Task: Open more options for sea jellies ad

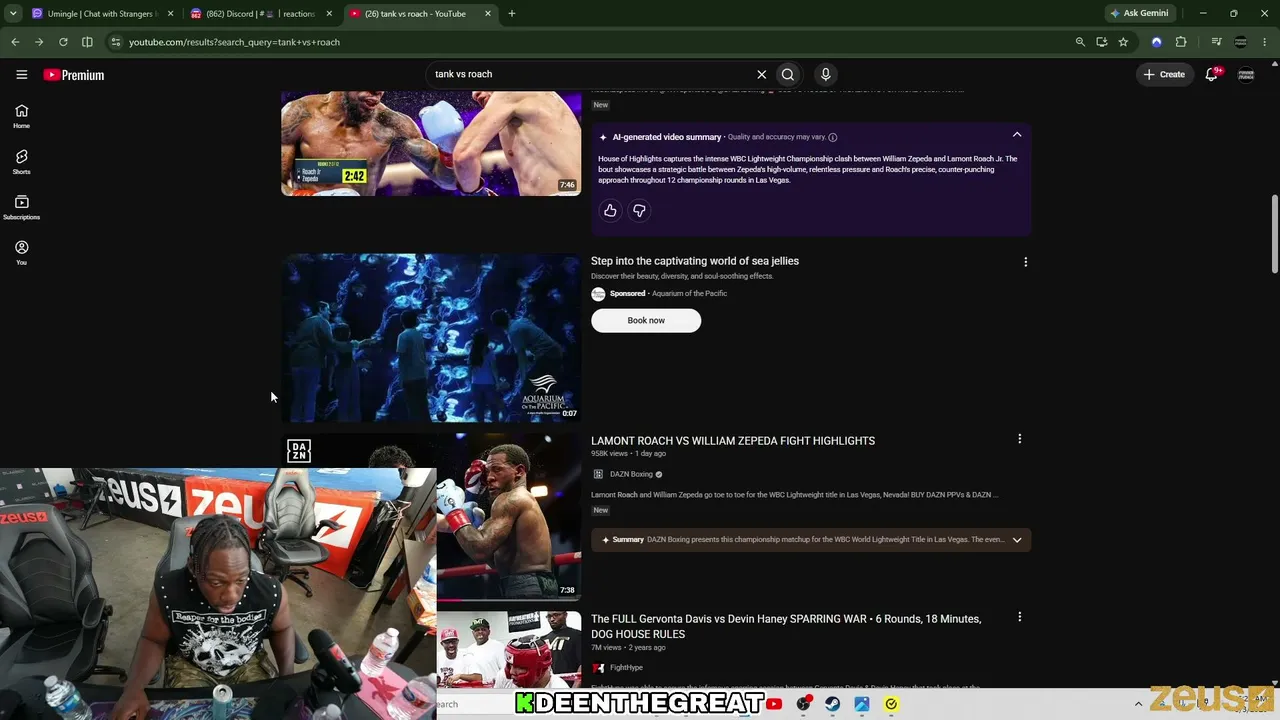Action: coord(1025,262)
